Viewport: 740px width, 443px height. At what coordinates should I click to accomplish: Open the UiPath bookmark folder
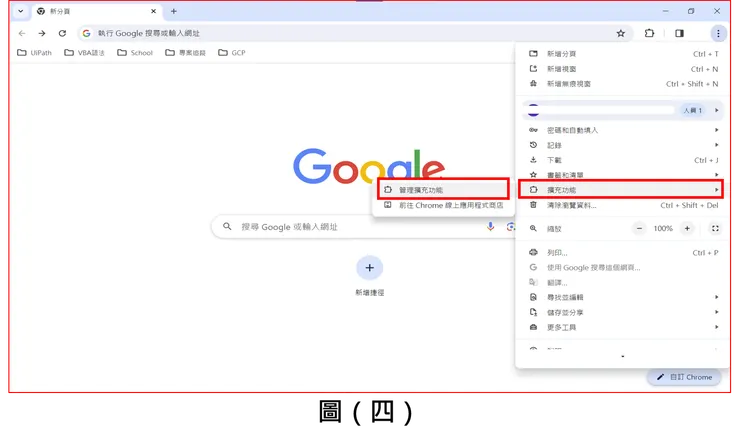pyautogui.click(x=34, y=53)
